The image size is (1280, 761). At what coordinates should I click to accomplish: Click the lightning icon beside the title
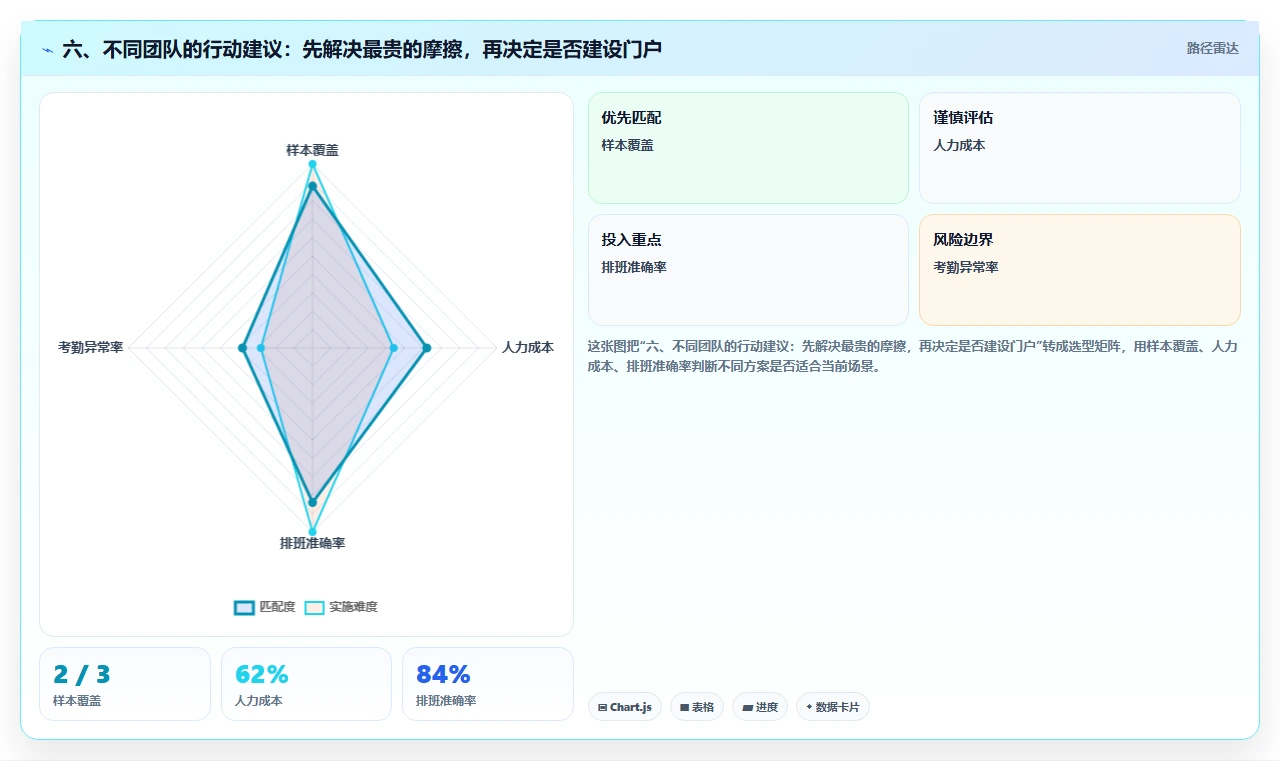point(48,49)
